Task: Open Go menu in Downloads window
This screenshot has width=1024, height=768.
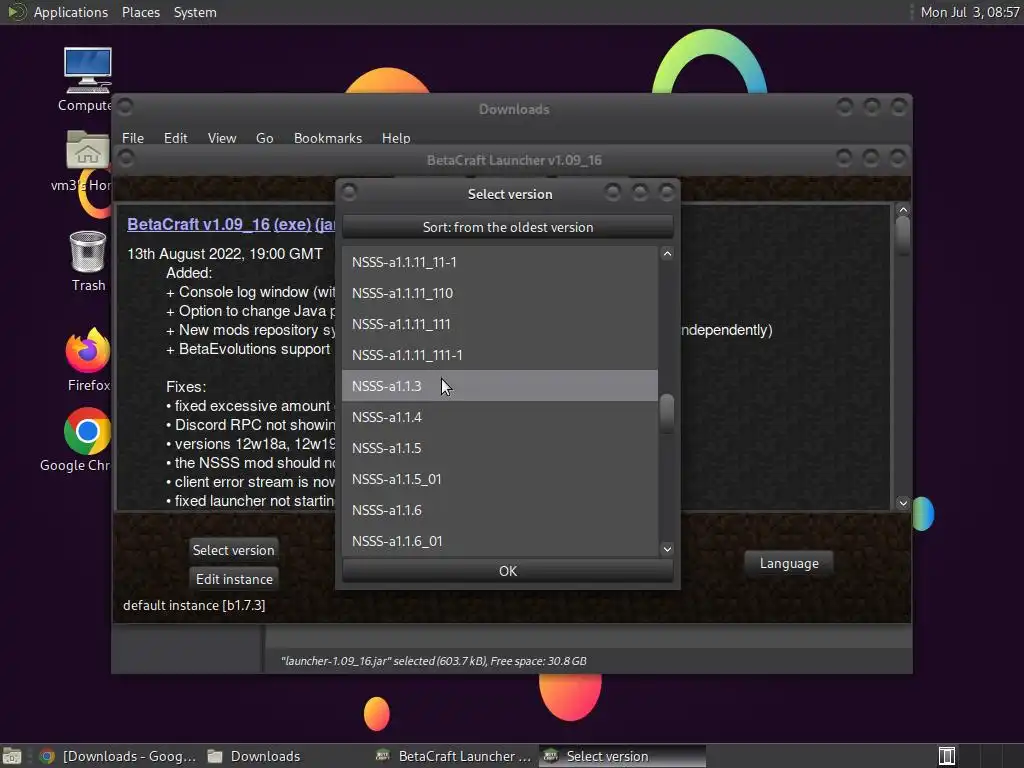Action: click(264, 138)
